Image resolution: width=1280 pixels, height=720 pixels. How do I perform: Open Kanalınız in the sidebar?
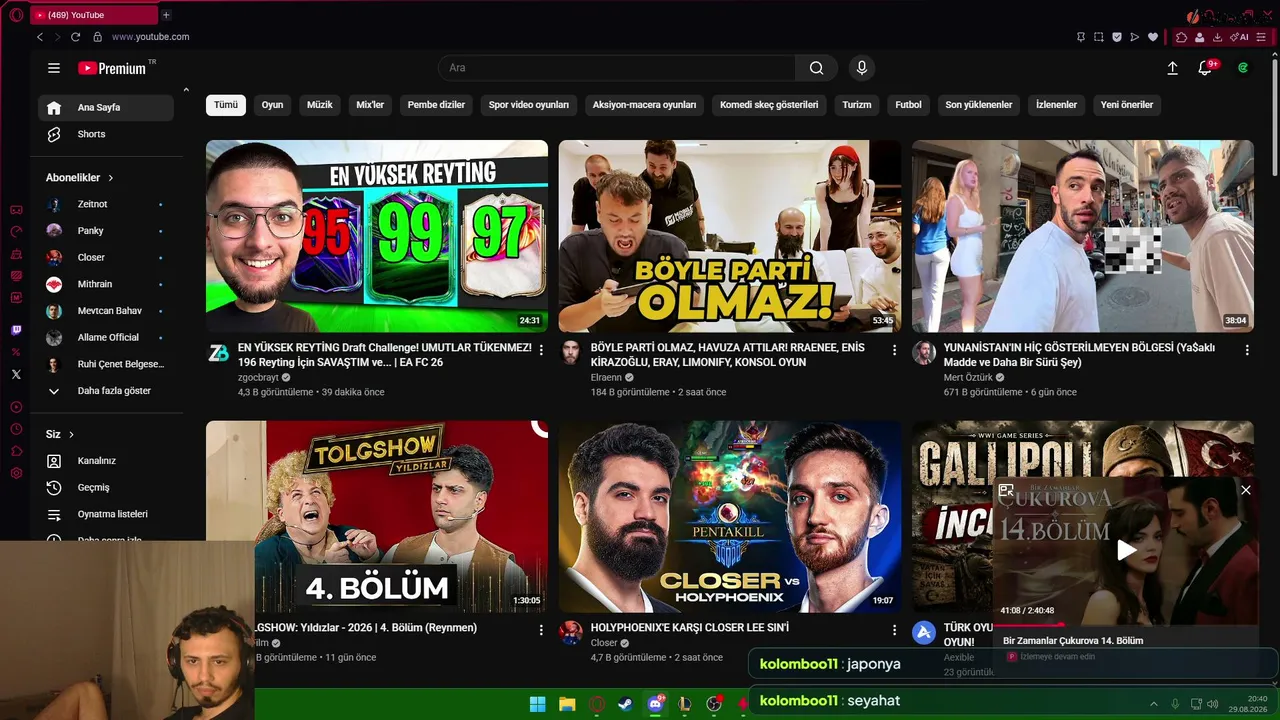point(106,461)
